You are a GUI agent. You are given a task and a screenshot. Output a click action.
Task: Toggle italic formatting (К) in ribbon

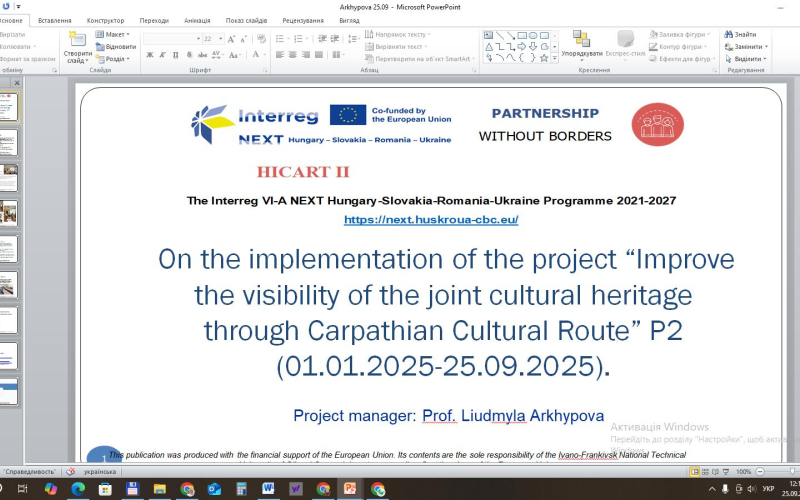162,55
